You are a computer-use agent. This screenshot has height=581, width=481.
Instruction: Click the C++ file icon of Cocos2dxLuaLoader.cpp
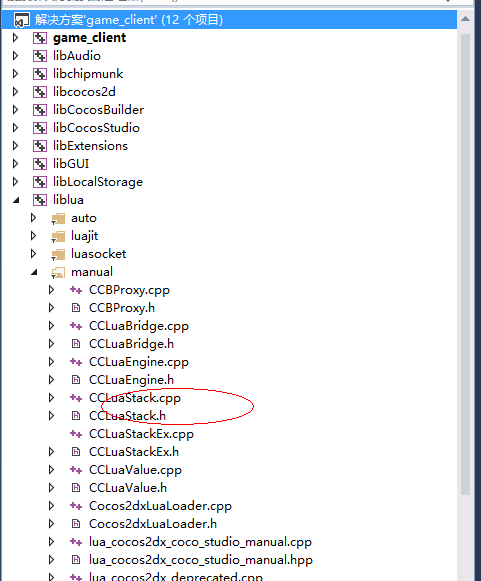click(76, 506)
